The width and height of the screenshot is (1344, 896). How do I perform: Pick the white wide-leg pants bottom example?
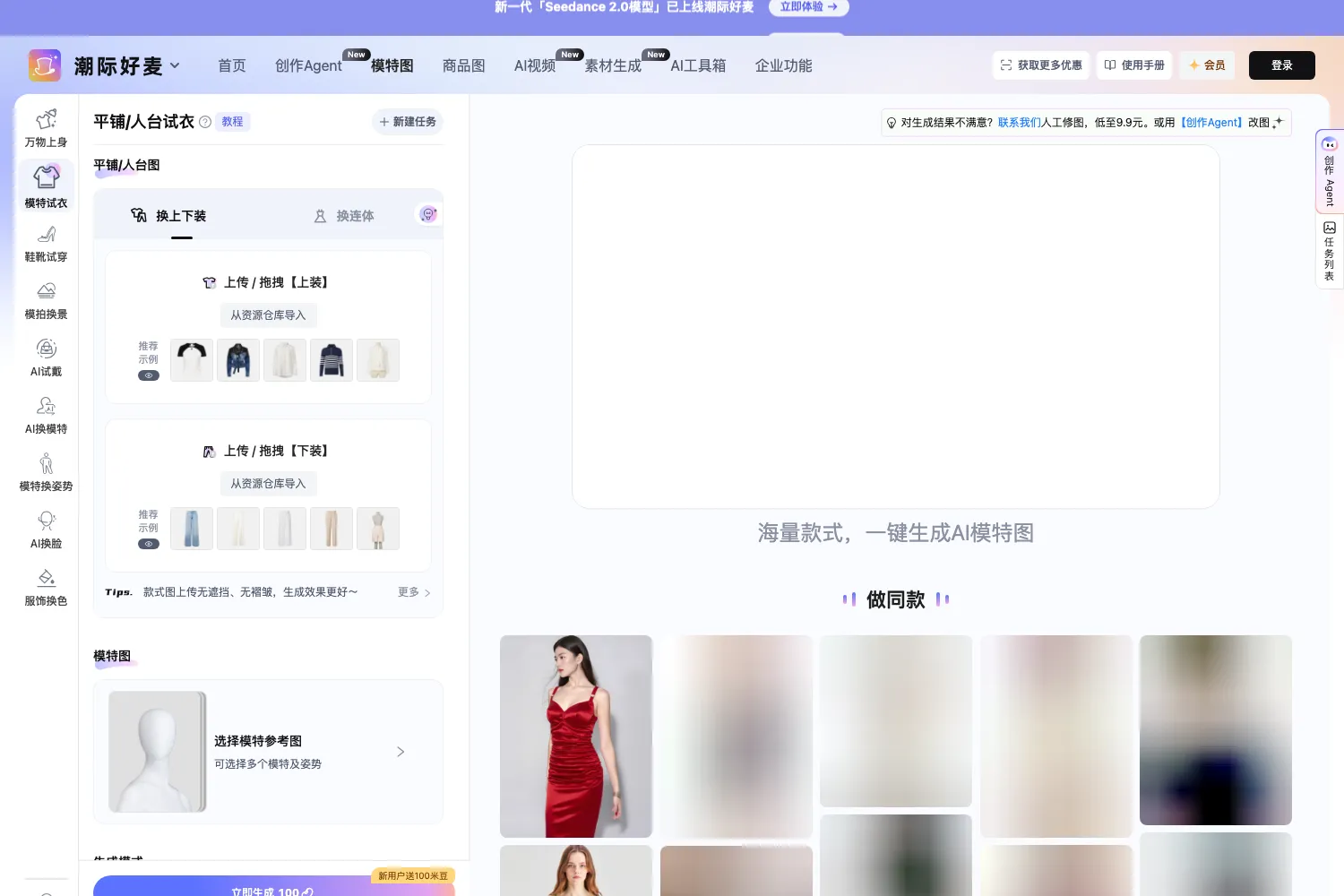coord(285,529)
